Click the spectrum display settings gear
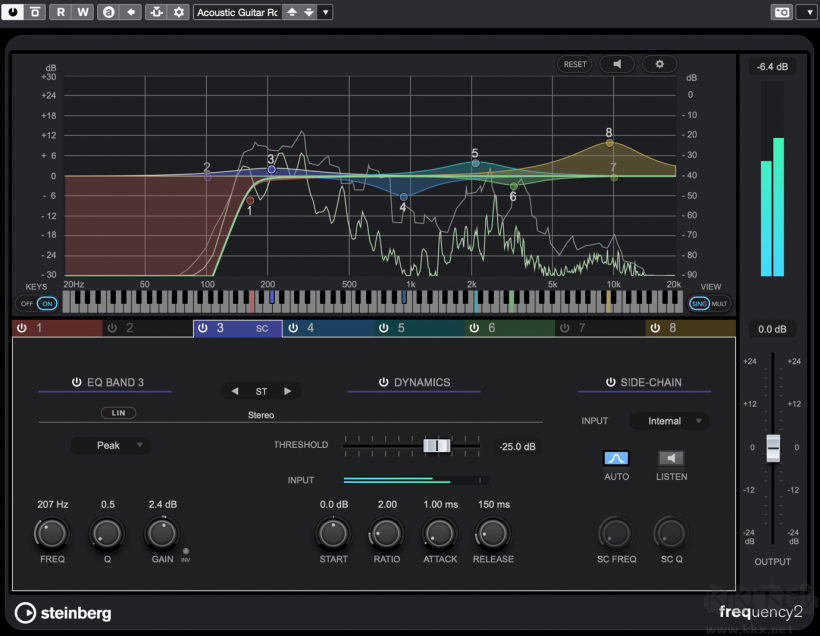This screenshot has width=820, height=636. tap(659, 63)
